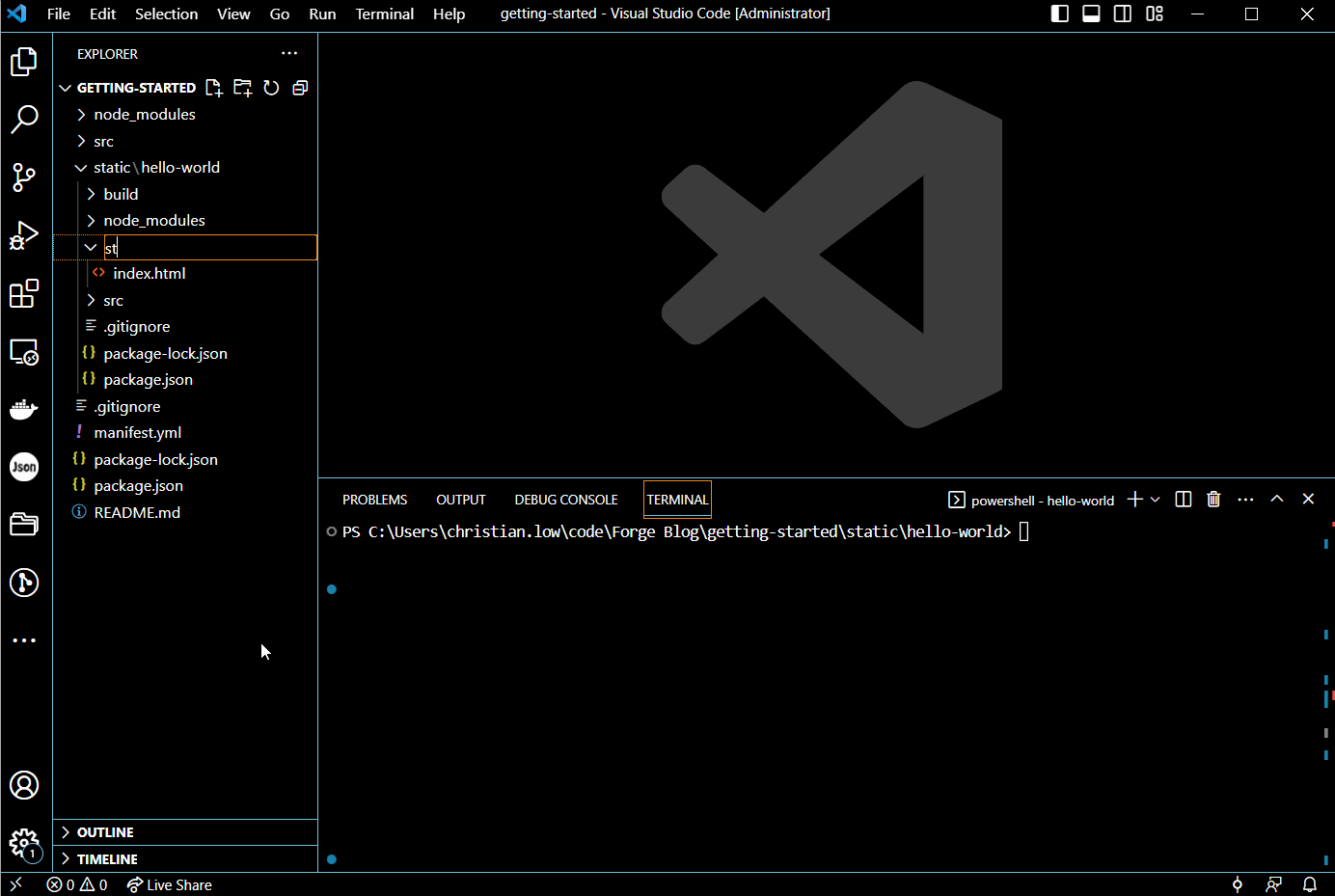Kill the terminal with trash icon

tap(1214, 499)
